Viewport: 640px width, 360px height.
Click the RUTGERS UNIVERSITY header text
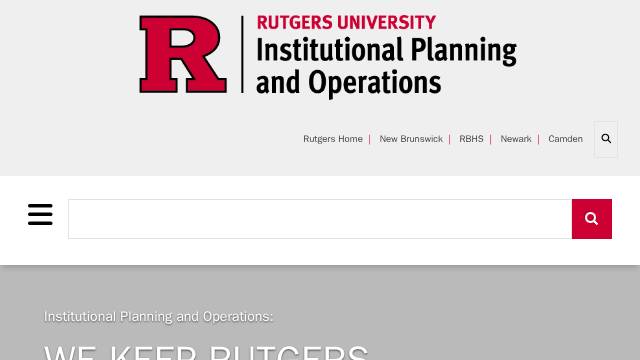pos(346,22)
